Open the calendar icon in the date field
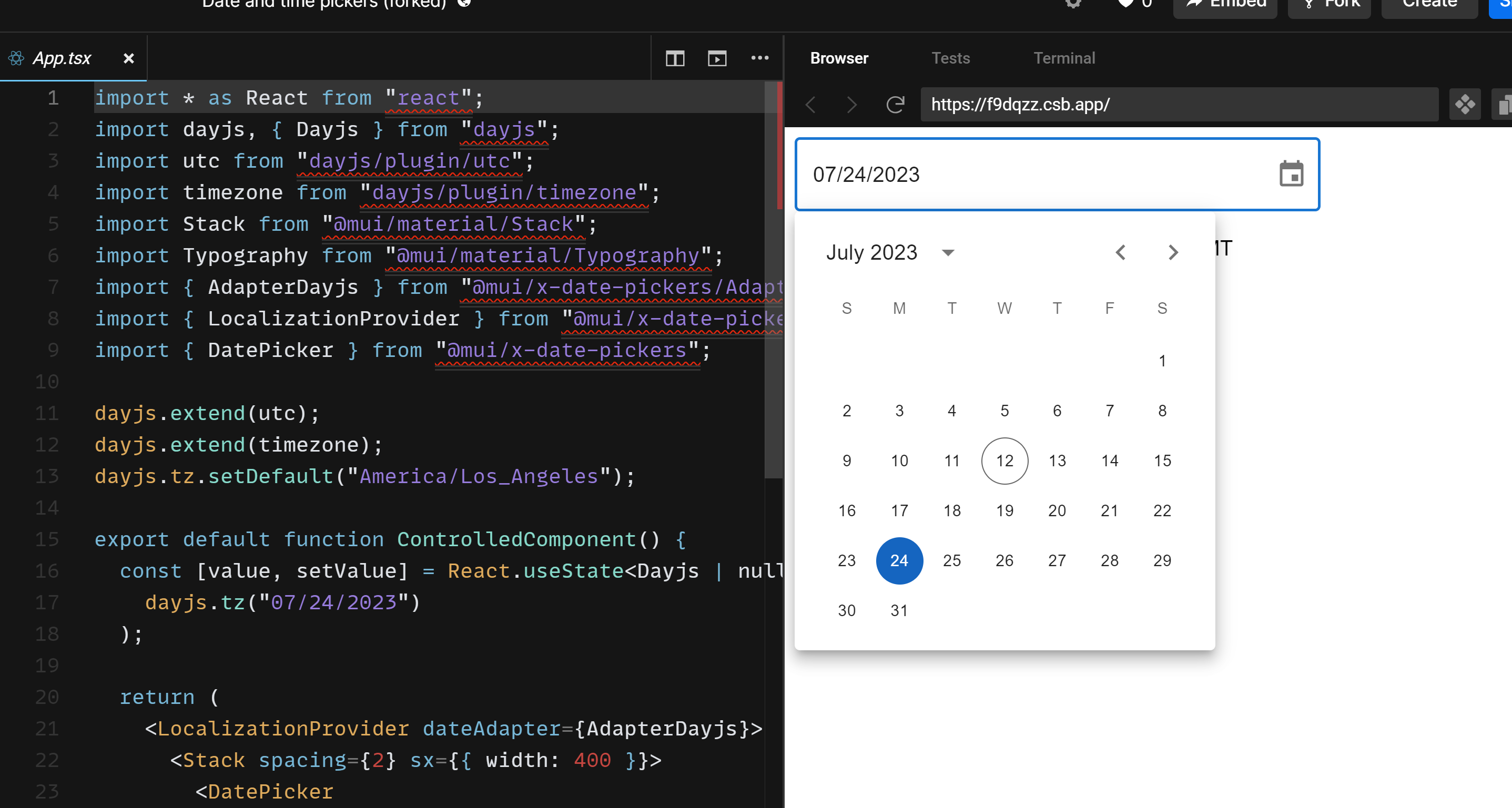Viewport: 1512px width, 808px height. click(x=1291, y=175)
